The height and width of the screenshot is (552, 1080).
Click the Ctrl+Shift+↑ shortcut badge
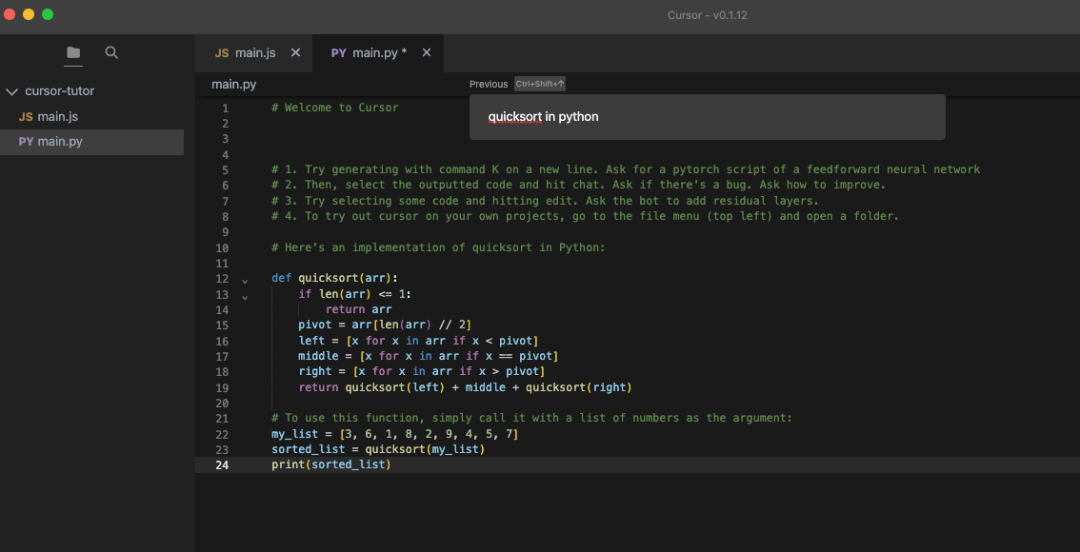coord(540,84)
